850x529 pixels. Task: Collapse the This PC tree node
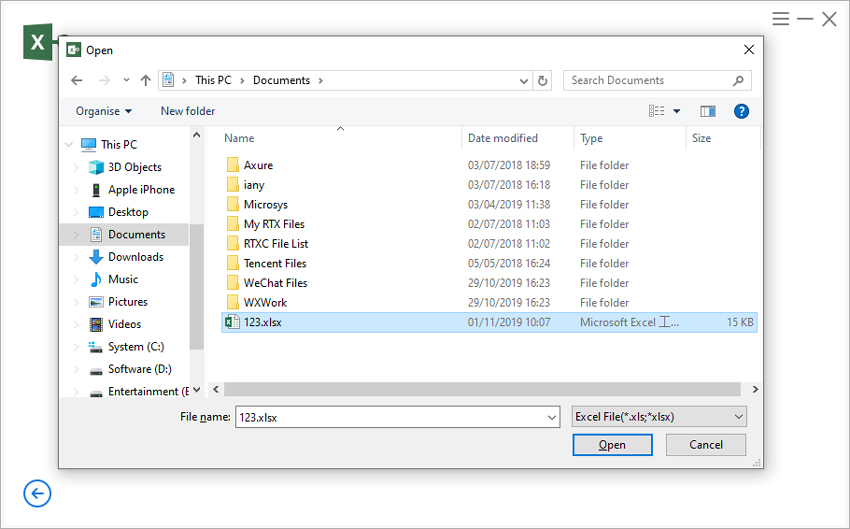(69, 145)
